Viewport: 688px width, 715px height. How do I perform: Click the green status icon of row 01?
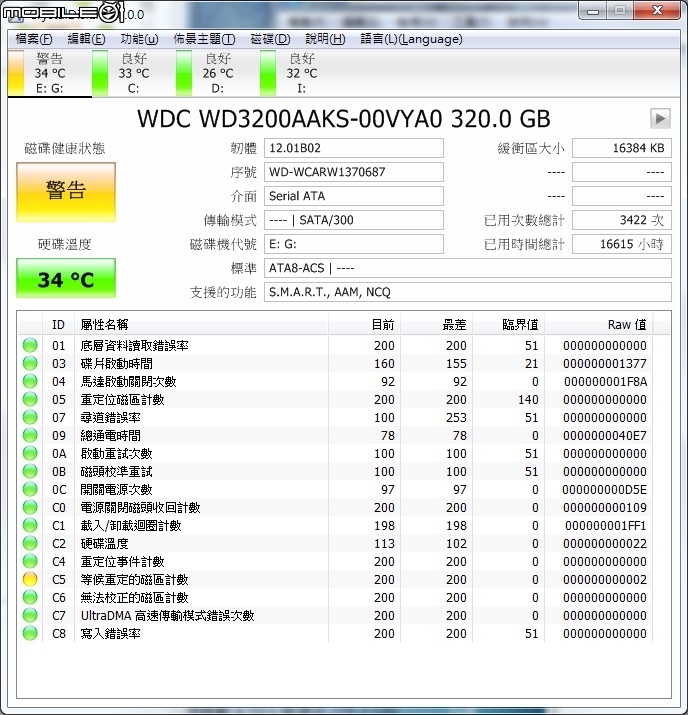30,345
